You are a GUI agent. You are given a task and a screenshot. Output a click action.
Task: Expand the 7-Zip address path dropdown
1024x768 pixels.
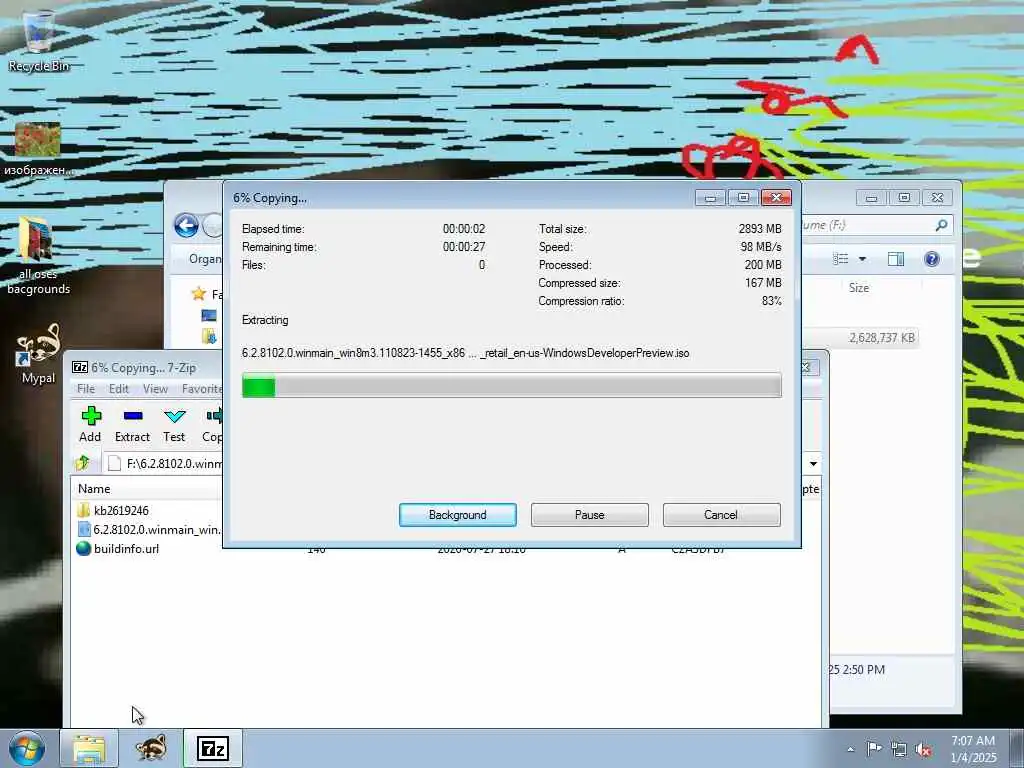(813, 464)
